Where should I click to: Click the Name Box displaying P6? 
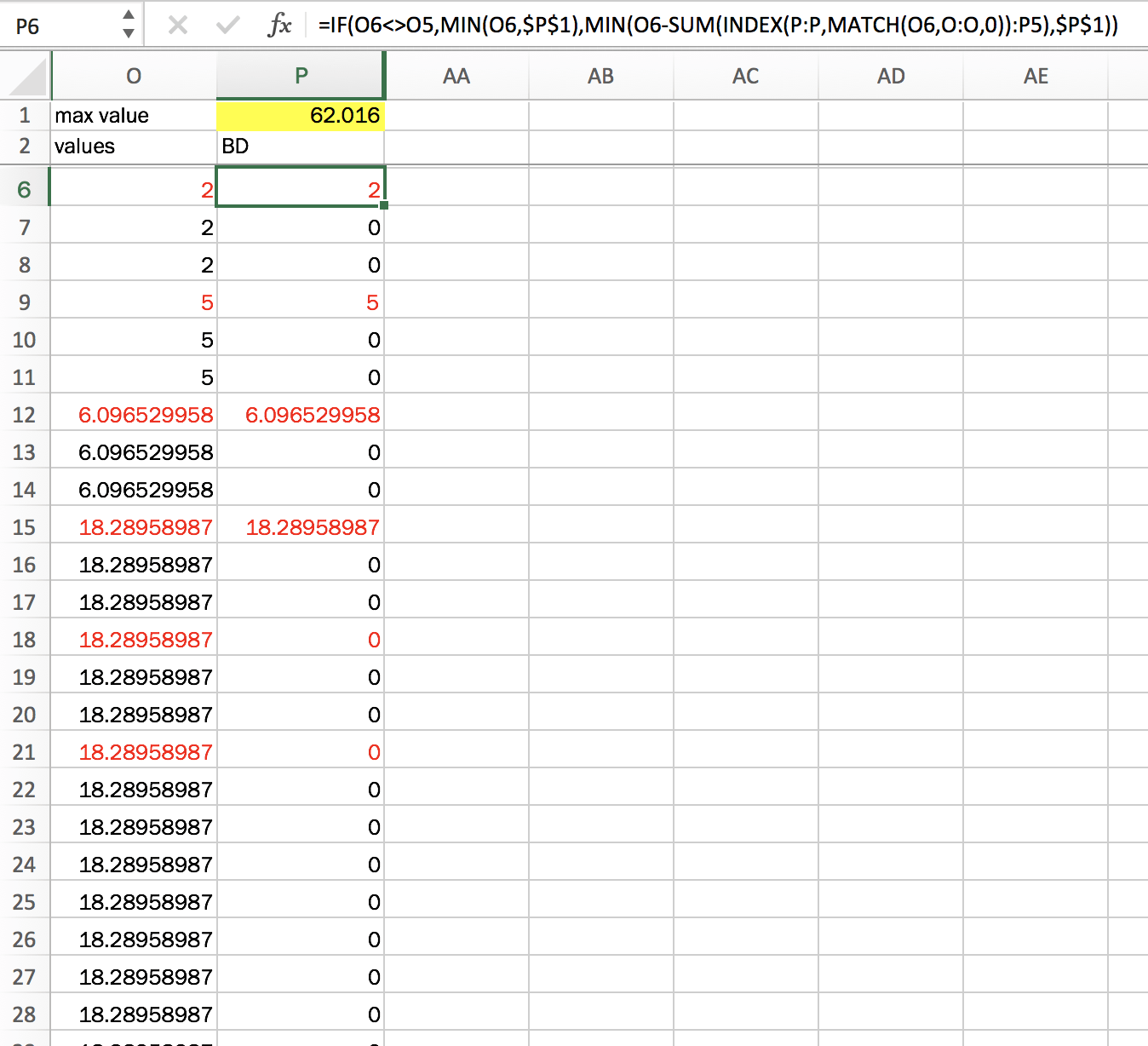pos(51,25)
